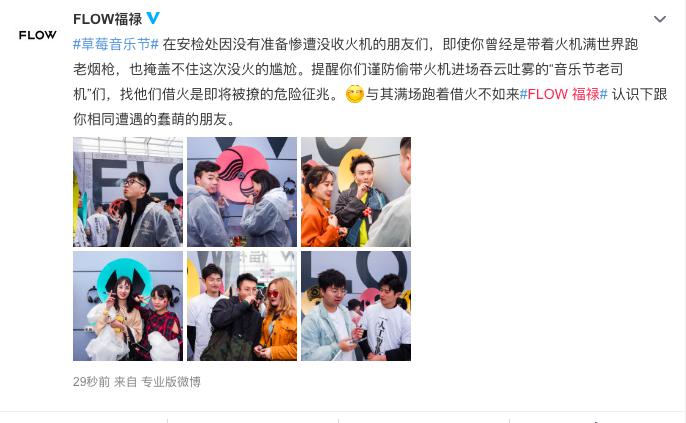Open photo of woman wearing red sunglasses
The width and height of the screenshot is (686, 423).
242,306
